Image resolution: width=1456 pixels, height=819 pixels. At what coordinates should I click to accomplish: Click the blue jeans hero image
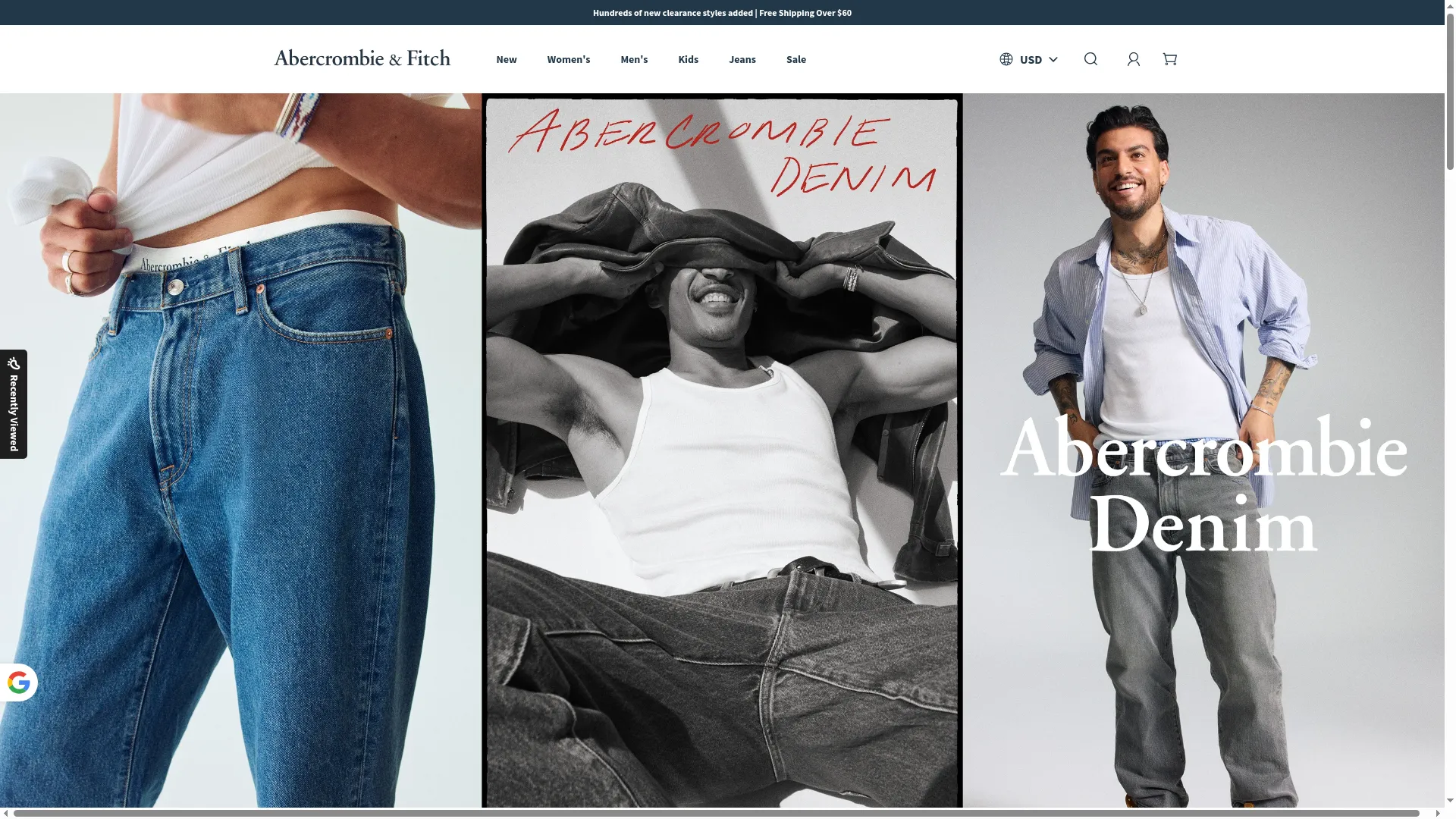240,450
